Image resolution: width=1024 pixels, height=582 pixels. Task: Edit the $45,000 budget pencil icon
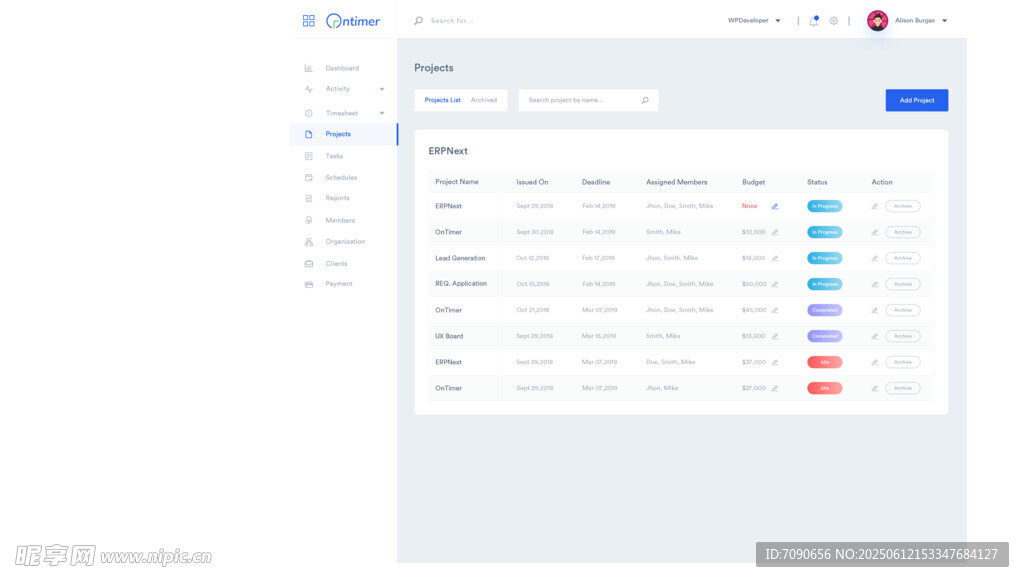pyautogui.click(x=775, y=310)
